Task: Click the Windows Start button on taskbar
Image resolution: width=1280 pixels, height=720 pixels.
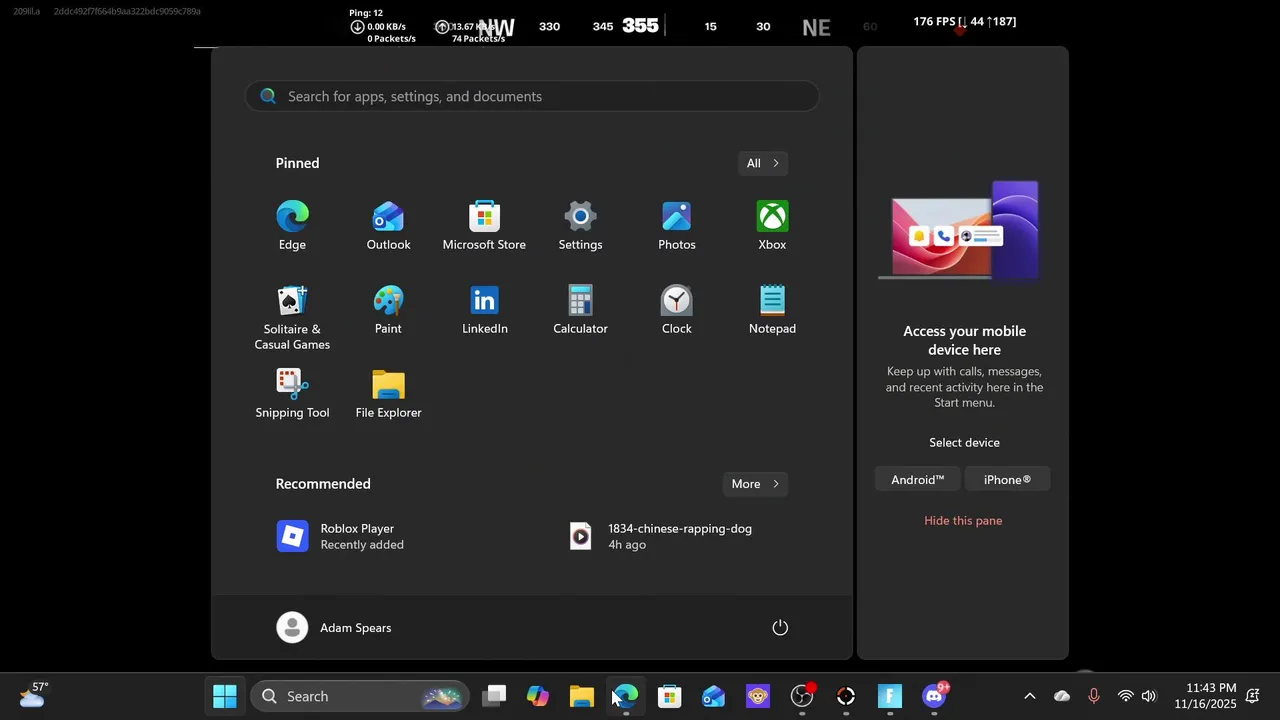Action: tap(225, 696)
